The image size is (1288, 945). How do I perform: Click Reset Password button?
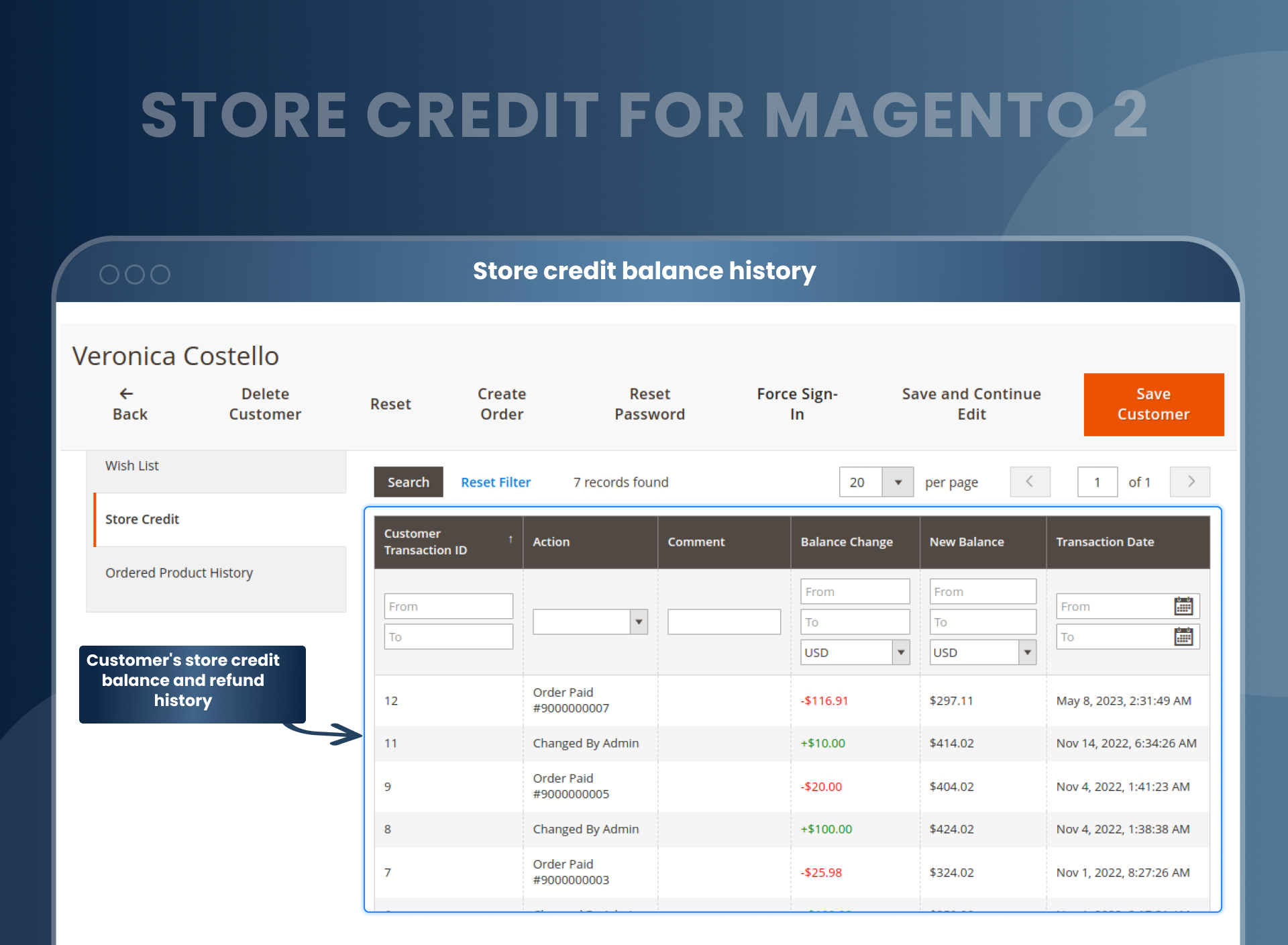(x=649, y=404)
